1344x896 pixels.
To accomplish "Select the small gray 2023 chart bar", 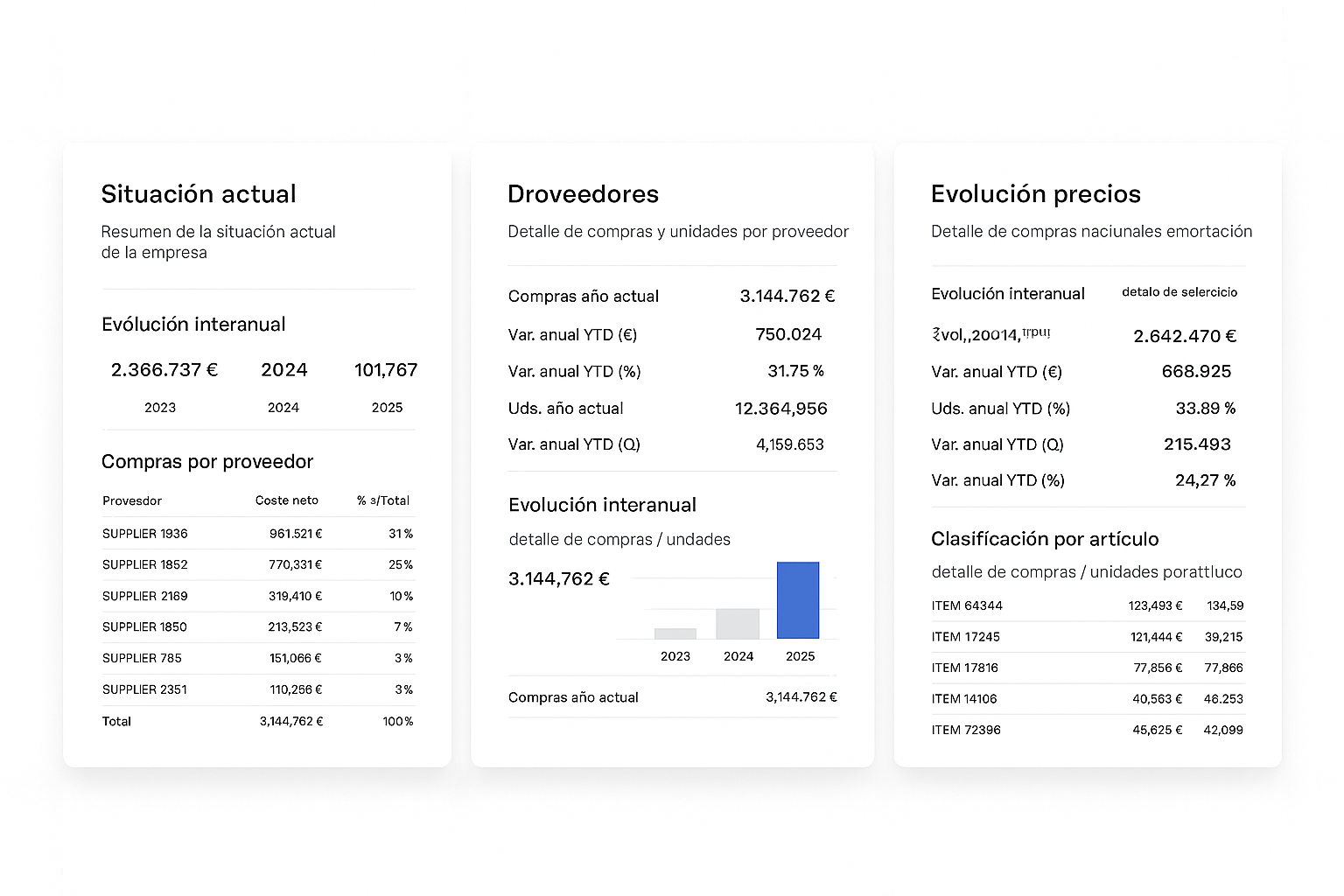I will pyautogui.click(x=675, y=633).
